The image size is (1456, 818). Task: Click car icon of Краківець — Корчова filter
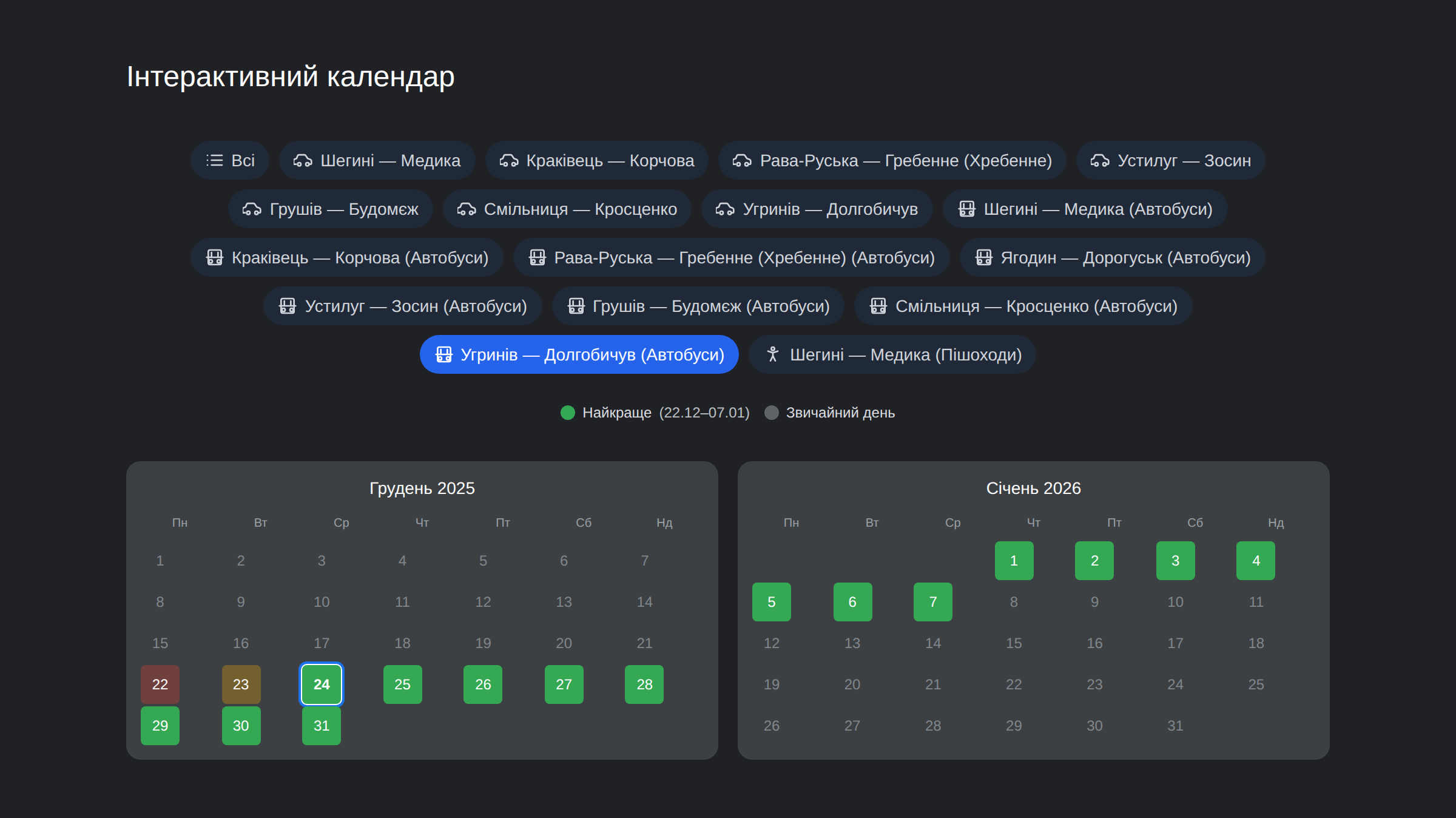[x=508, y=161]
